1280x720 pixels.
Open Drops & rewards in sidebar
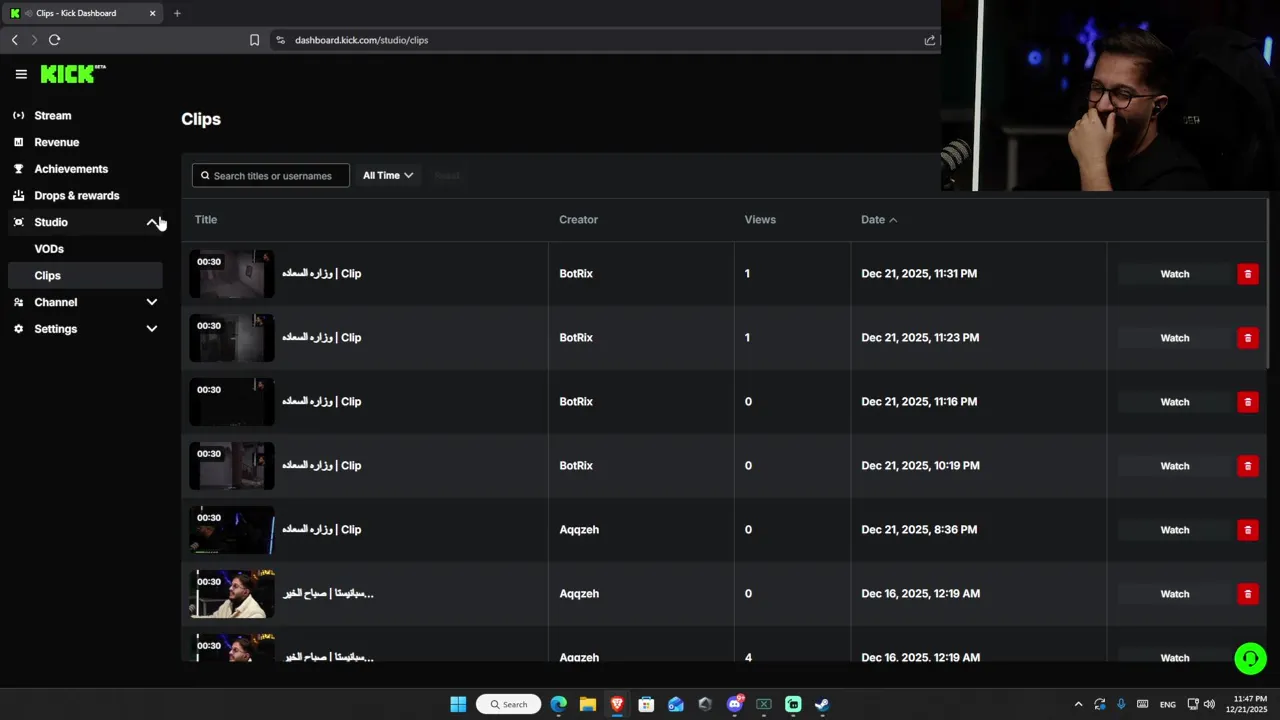[77, 196]
